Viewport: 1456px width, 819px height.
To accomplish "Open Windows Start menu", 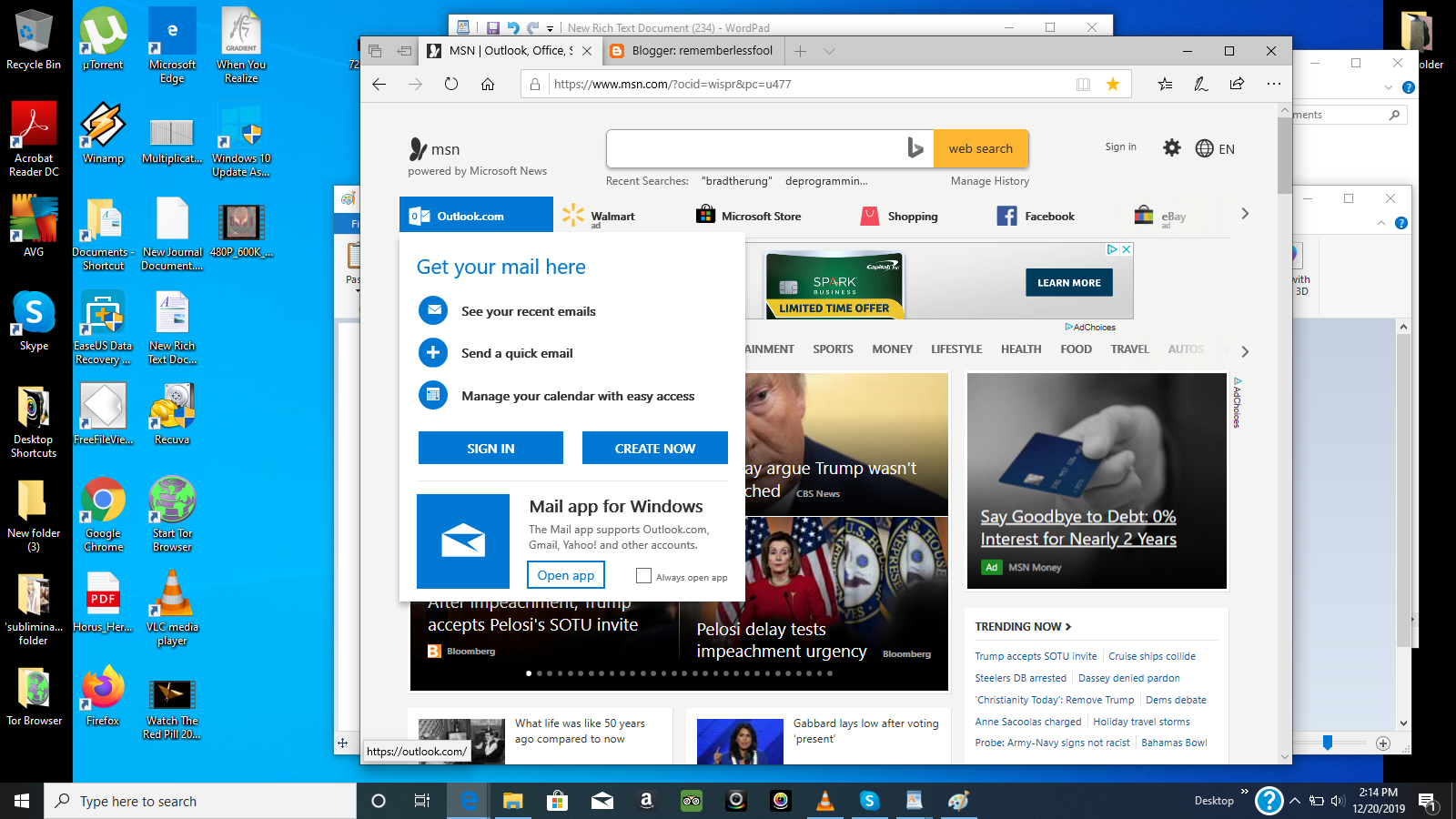I will [22, 801].
